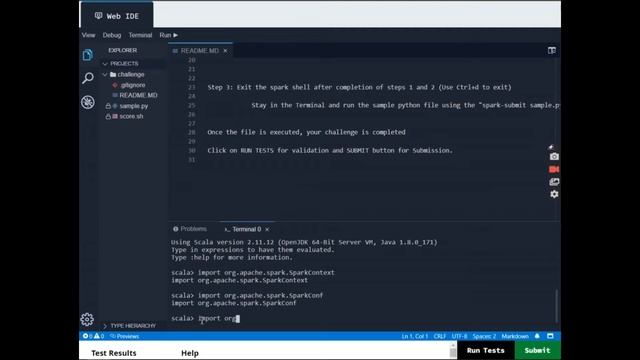Click the sample.py file icon
This screenshot has height=360, width=640.
[x=115, y=106]
